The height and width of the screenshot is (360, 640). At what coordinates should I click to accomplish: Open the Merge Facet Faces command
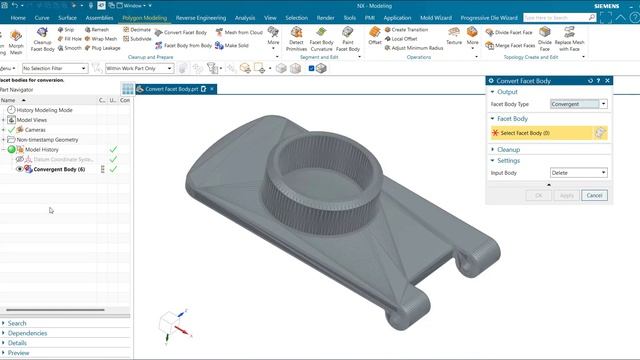click(510, 45)
